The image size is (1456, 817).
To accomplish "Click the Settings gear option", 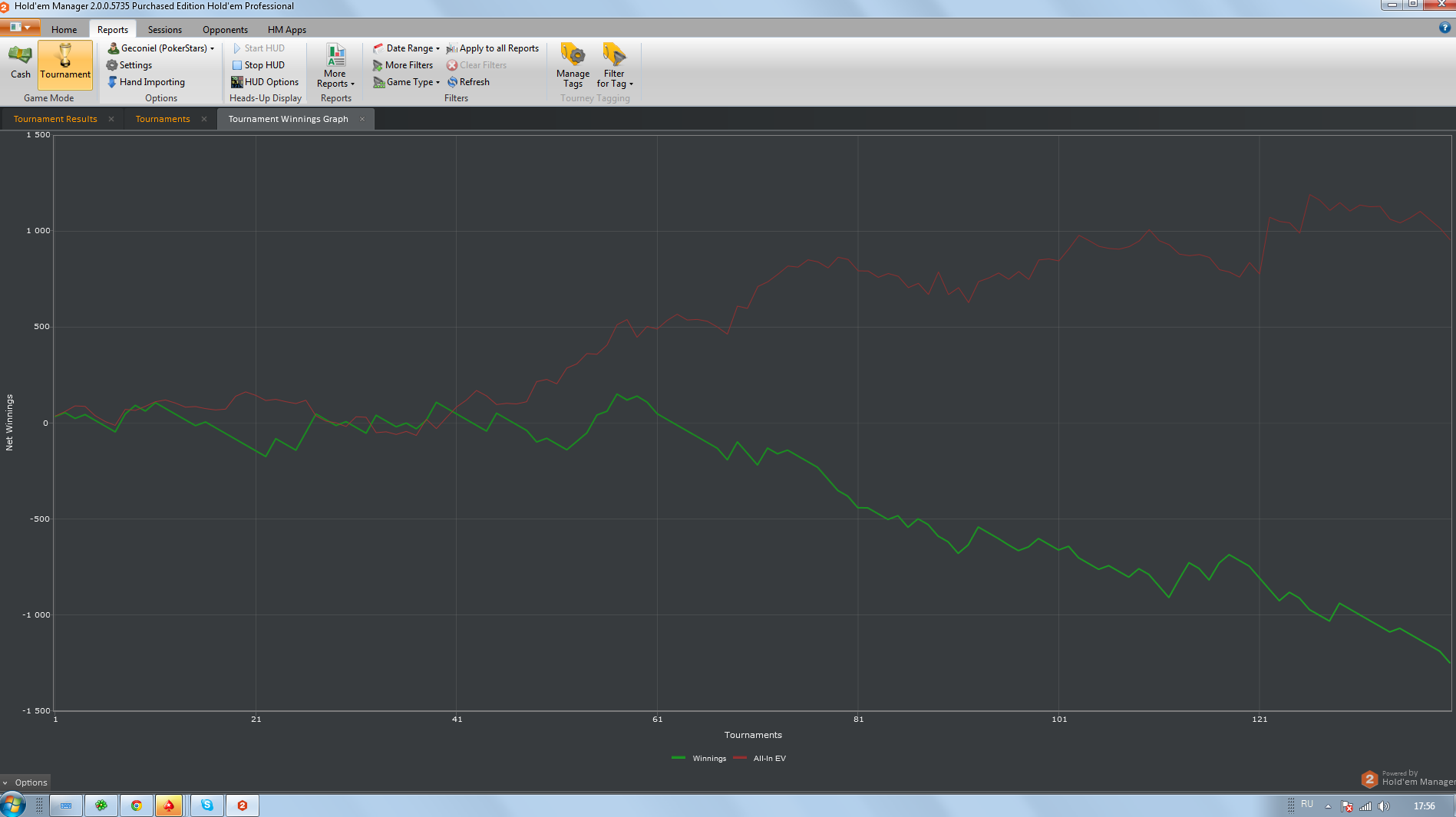I will point(129,65).
